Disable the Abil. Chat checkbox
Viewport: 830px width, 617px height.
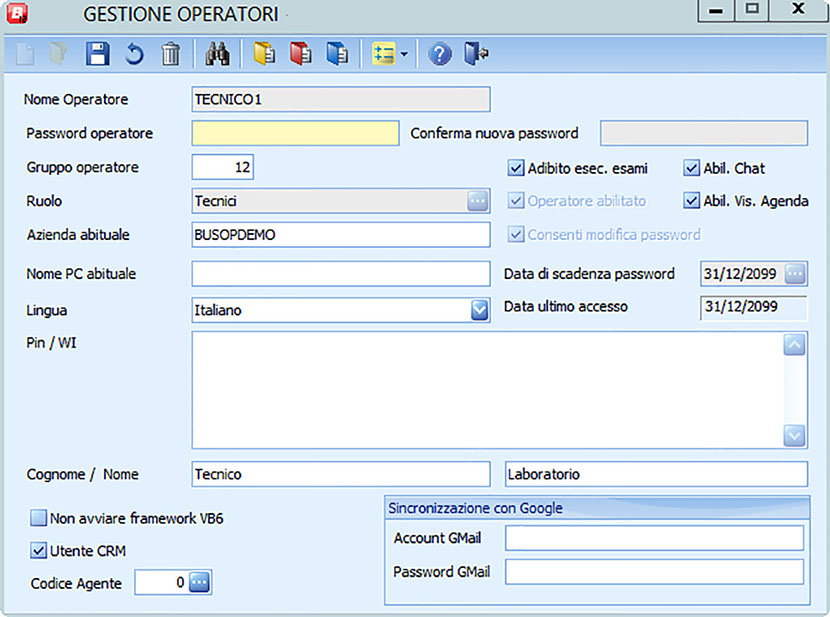coord(692,168)
